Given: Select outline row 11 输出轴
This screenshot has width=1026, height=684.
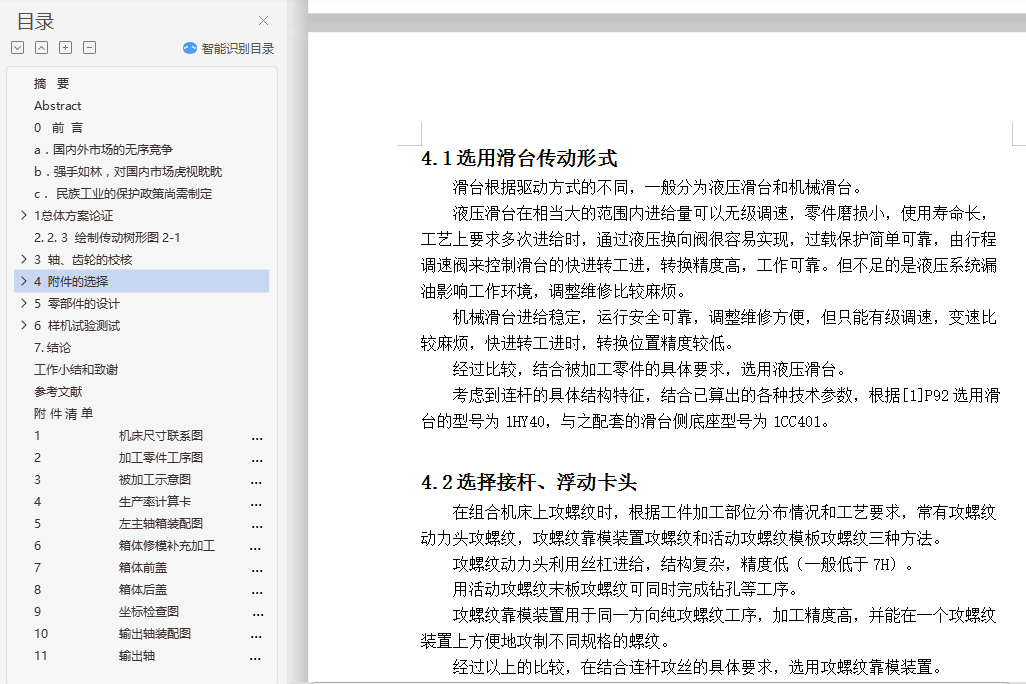Looking at the screenshot, I should pos(148,656).
